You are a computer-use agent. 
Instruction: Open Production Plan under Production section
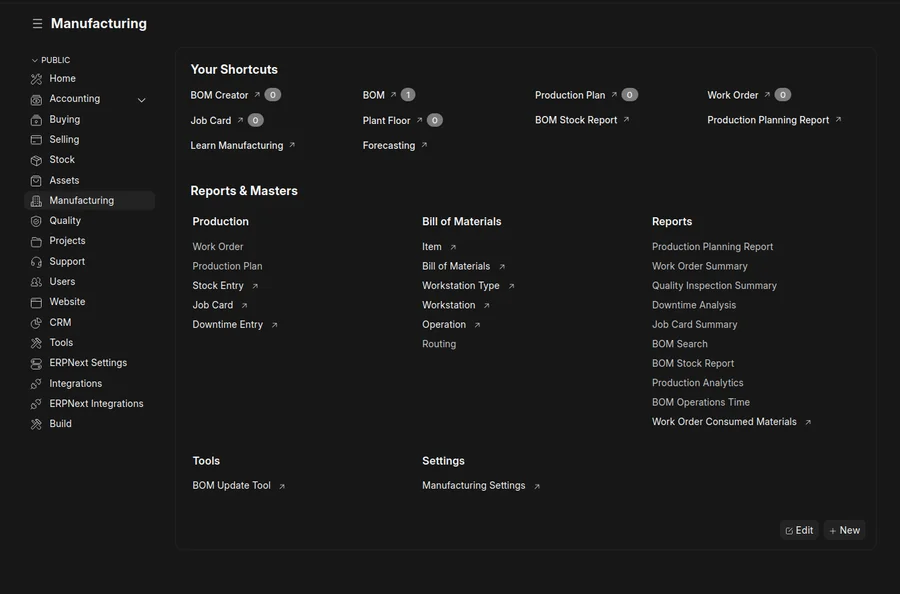pos(227,266)
